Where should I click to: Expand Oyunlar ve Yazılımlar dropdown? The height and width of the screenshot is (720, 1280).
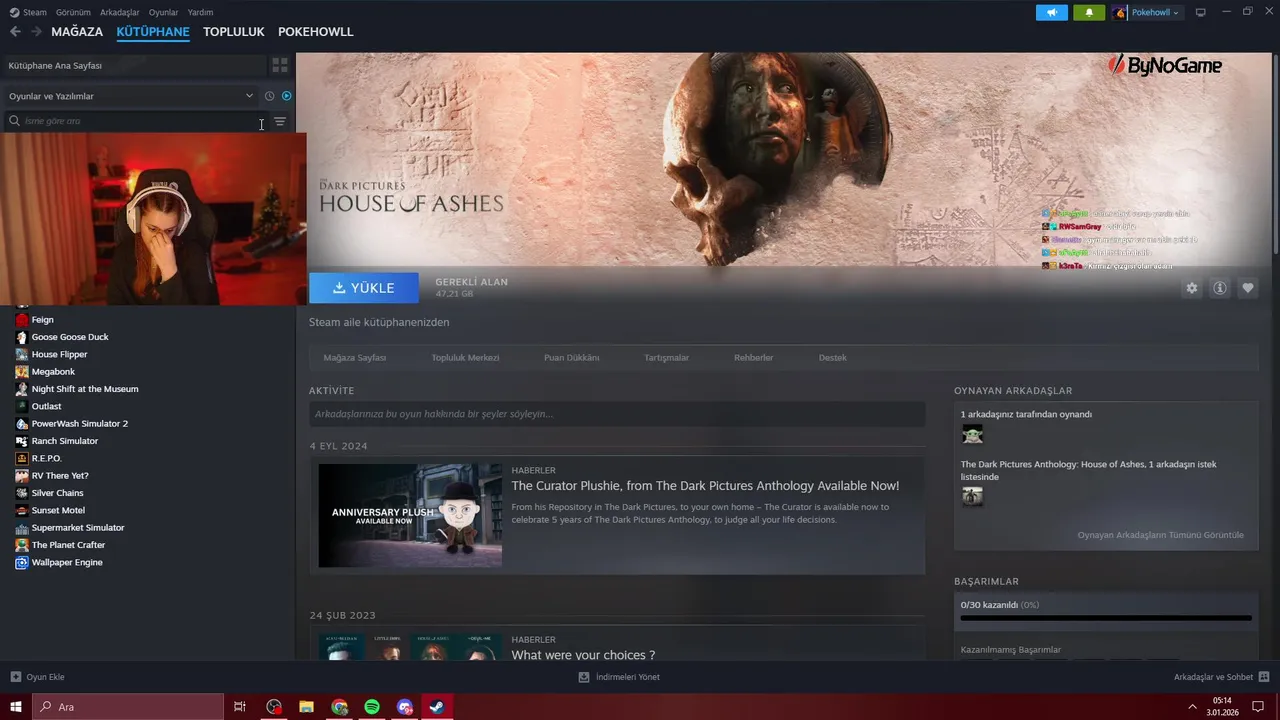click(x=130, y=96)
